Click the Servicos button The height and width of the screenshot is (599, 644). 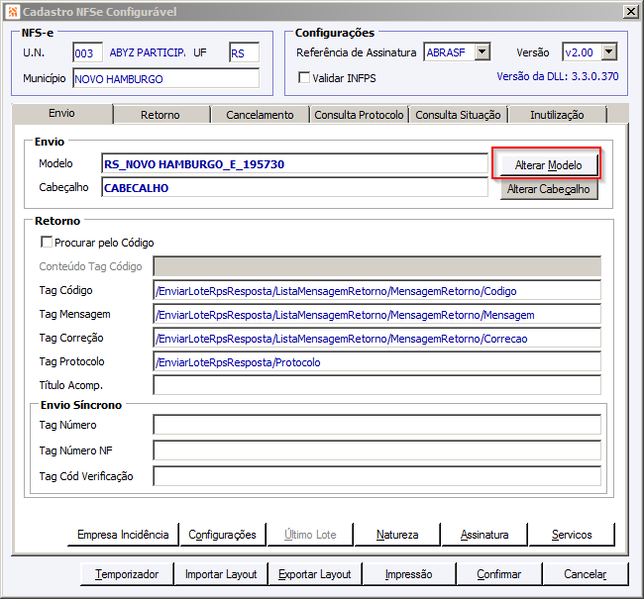572,534
